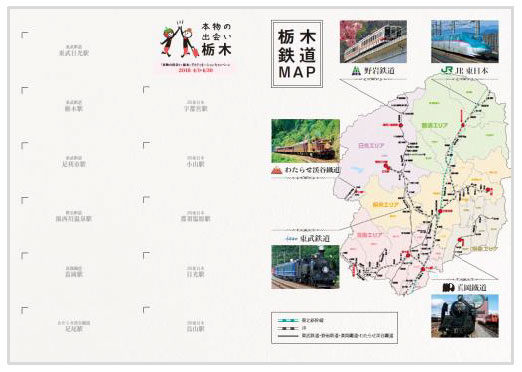Viewport: 522px width, 372px height.
Task: Open the JR東日本 Shinkansen photo
Action: point(465,41)
